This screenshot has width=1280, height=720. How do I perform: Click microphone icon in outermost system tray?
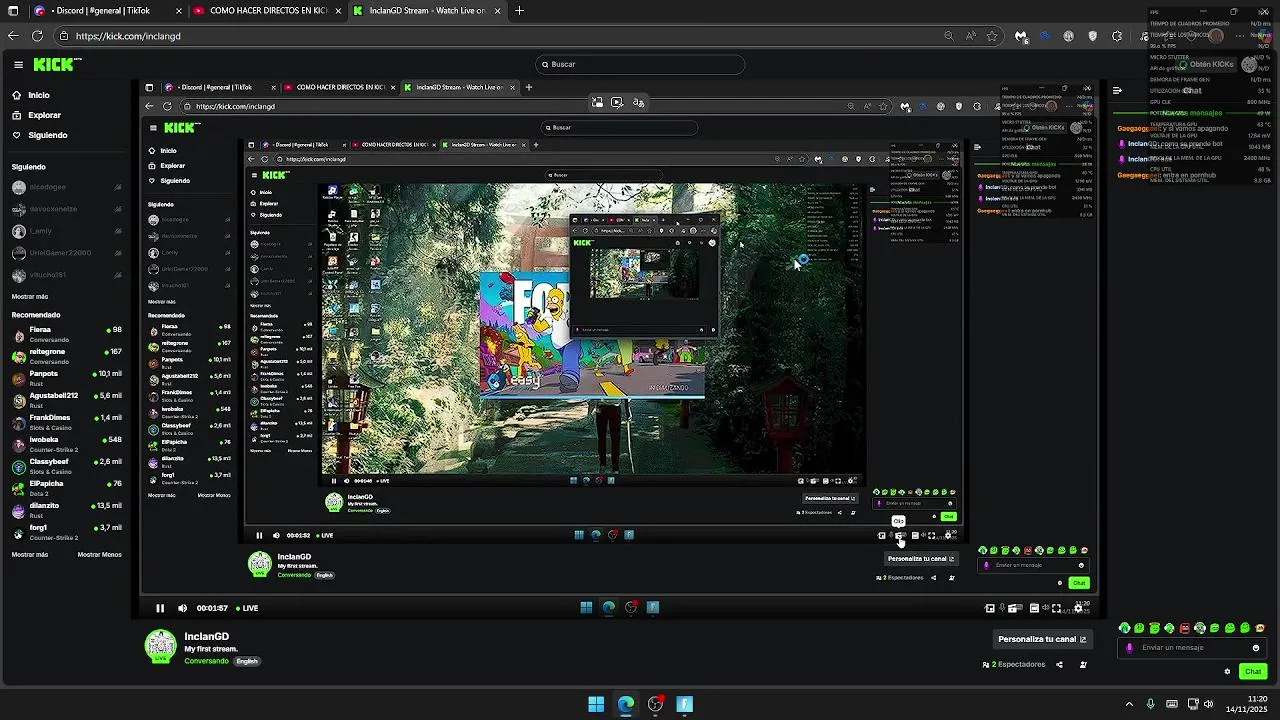[1151, 704]
